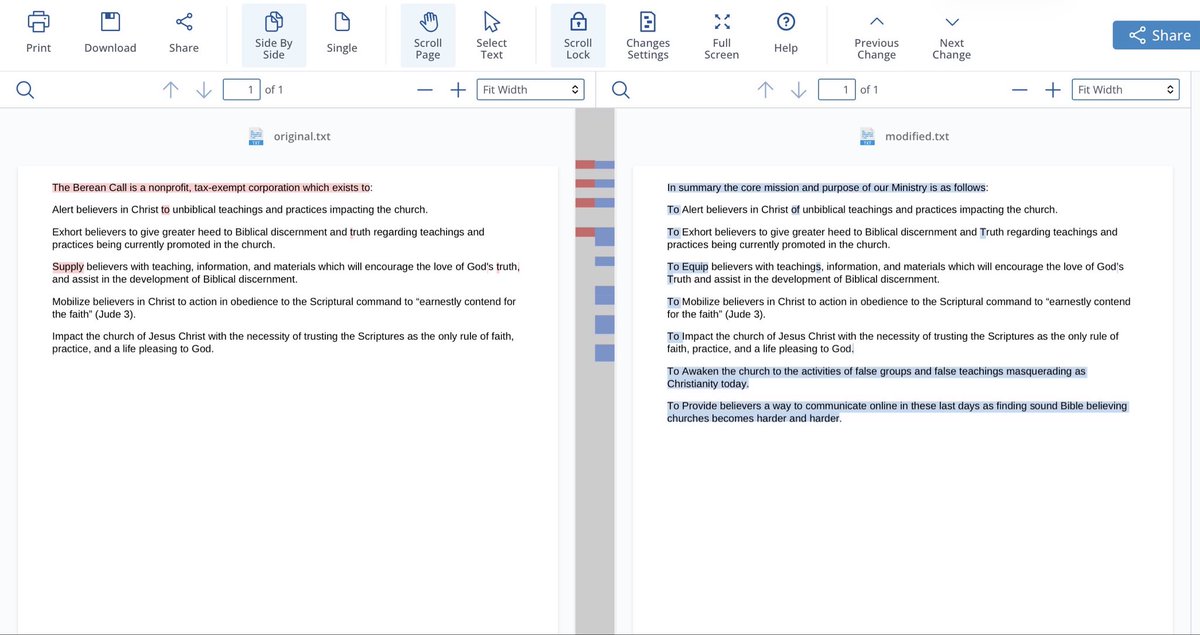
Task: Click the page number field in modified pane
Action: [x=836, y=90]
